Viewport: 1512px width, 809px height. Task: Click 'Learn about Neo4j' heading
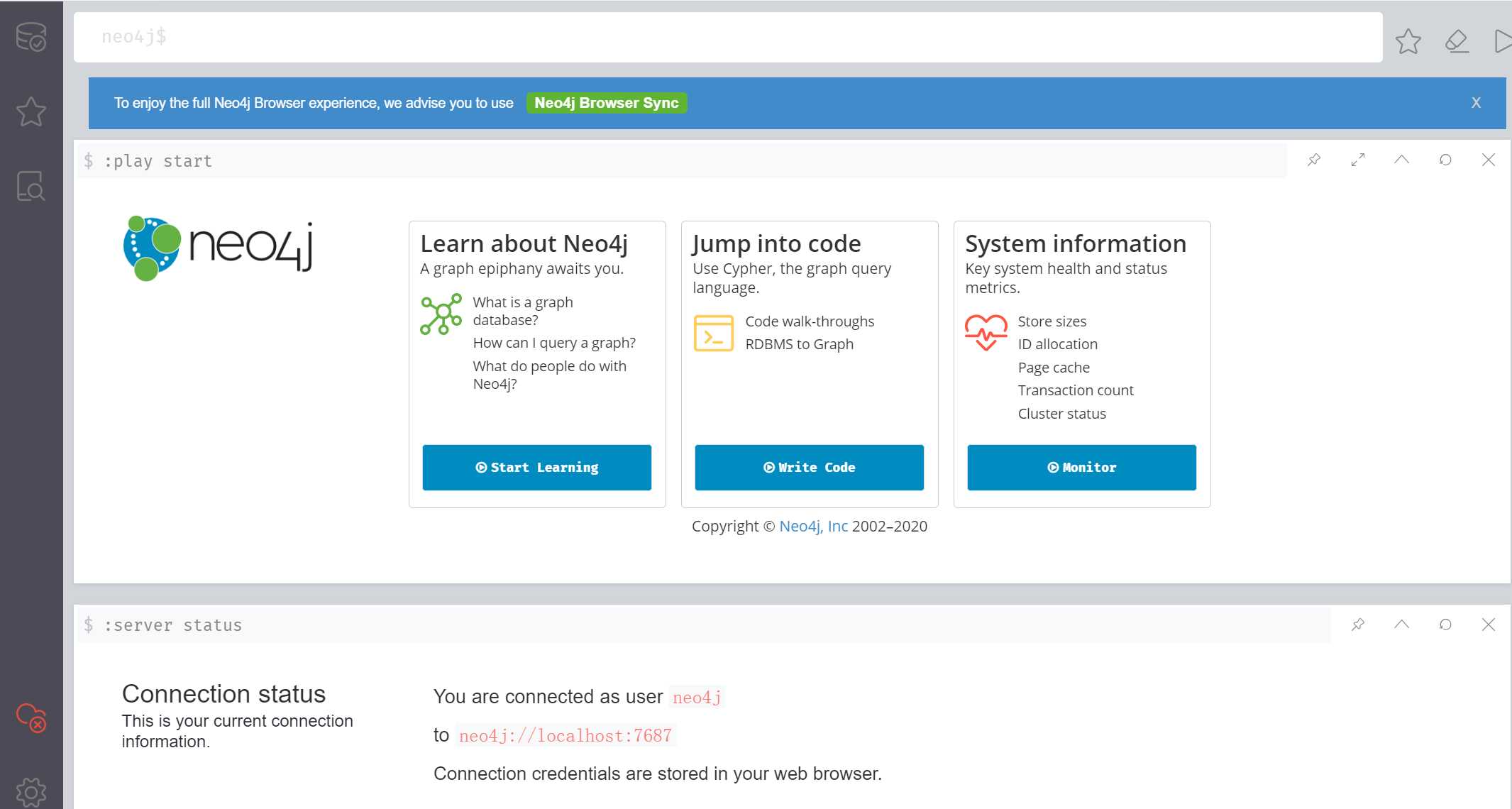(524, 243)
